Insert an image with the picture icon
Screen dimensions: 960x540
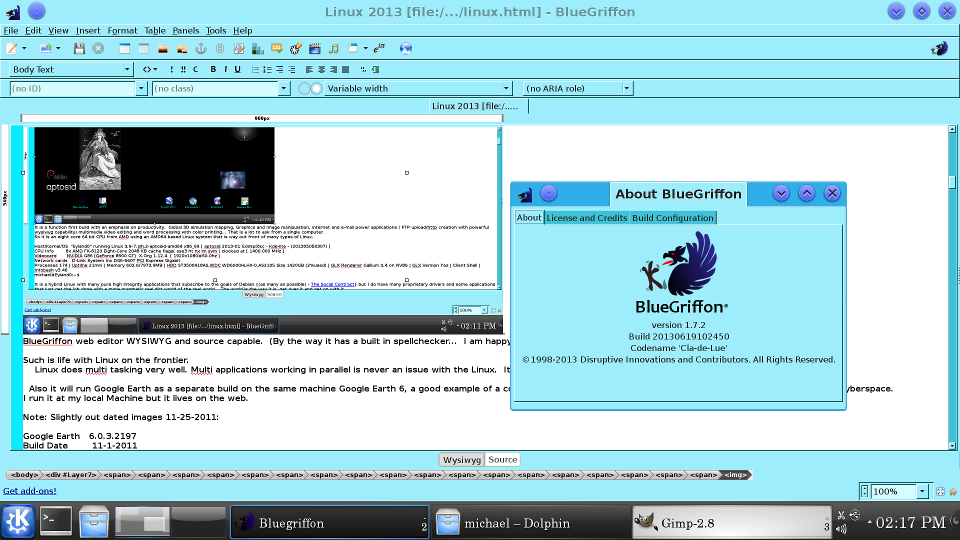(x=163, y=48)
